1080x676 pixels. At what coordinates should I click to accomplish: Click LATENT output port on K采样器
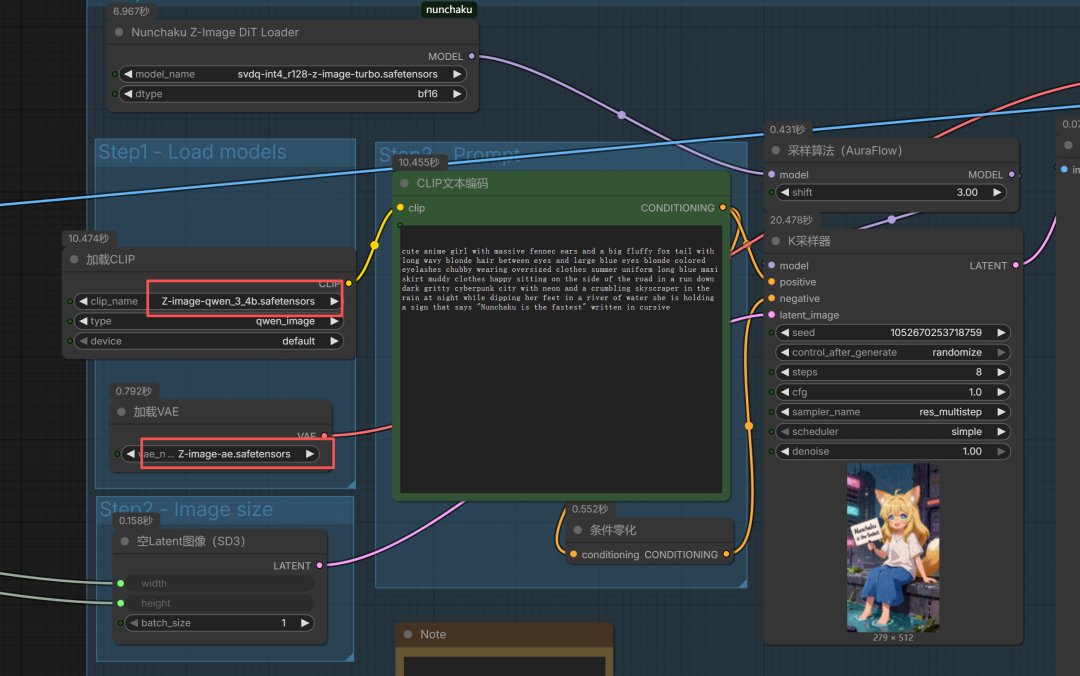1016,266
